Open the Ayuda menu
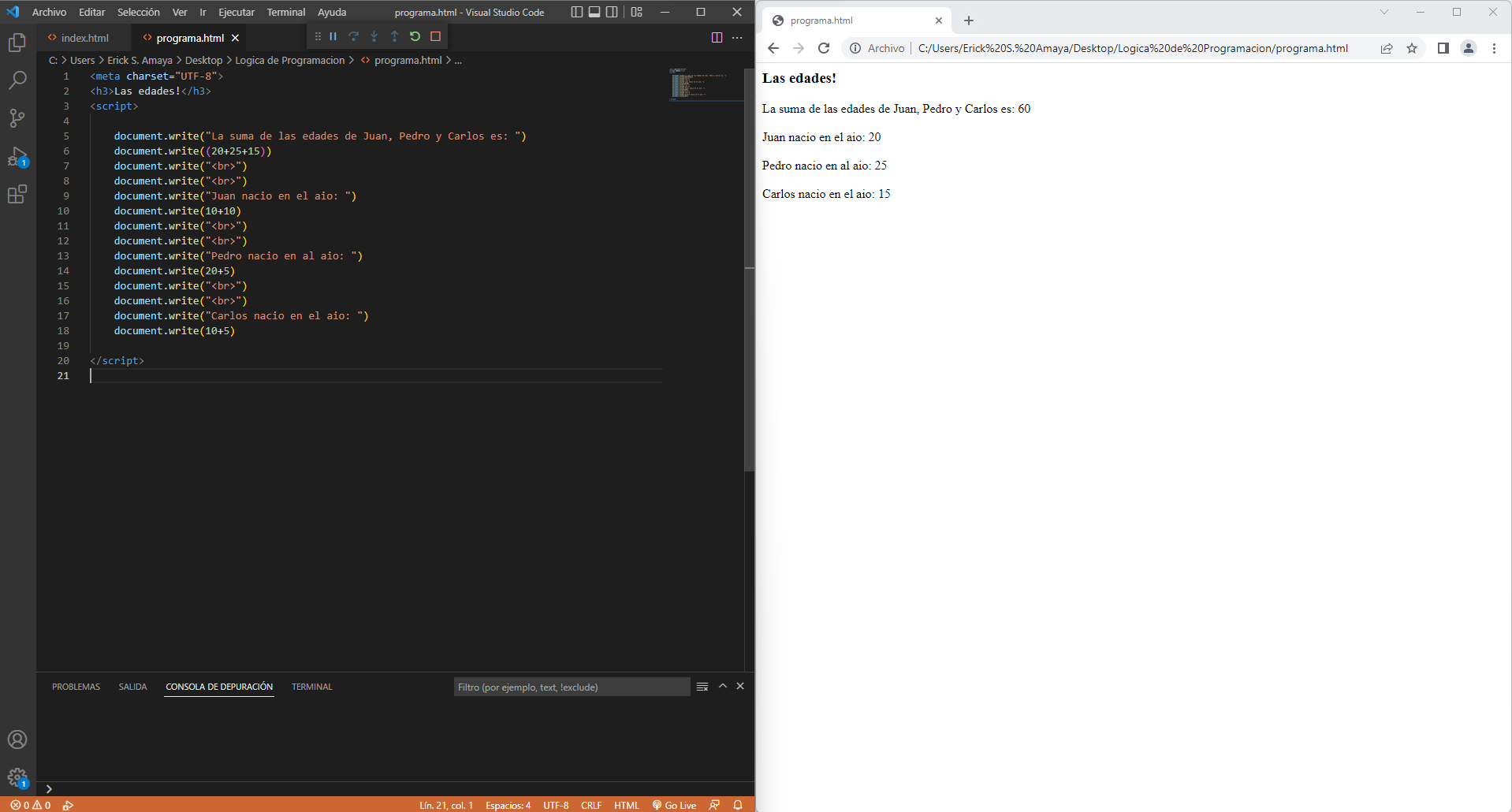The width and height of the screenshot is (1512, 812). (x=332, y=12)
